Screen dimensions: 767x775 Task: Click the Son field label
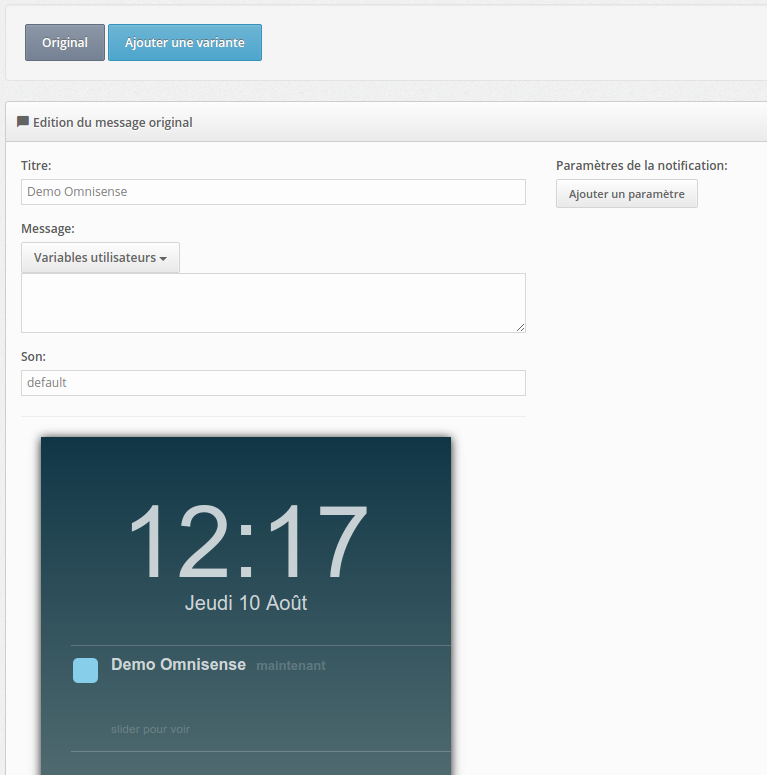[x=34, y=356]
